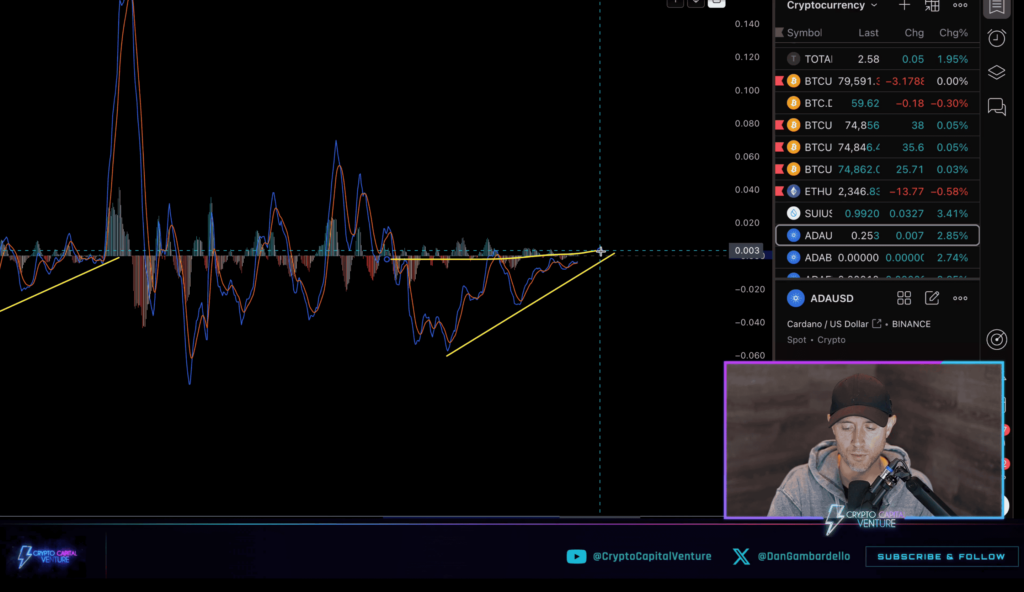This screenshot has width=1024, height=592.
Task: Click the watchlist bookmark sidebar icon
Action: coord(997,7)
